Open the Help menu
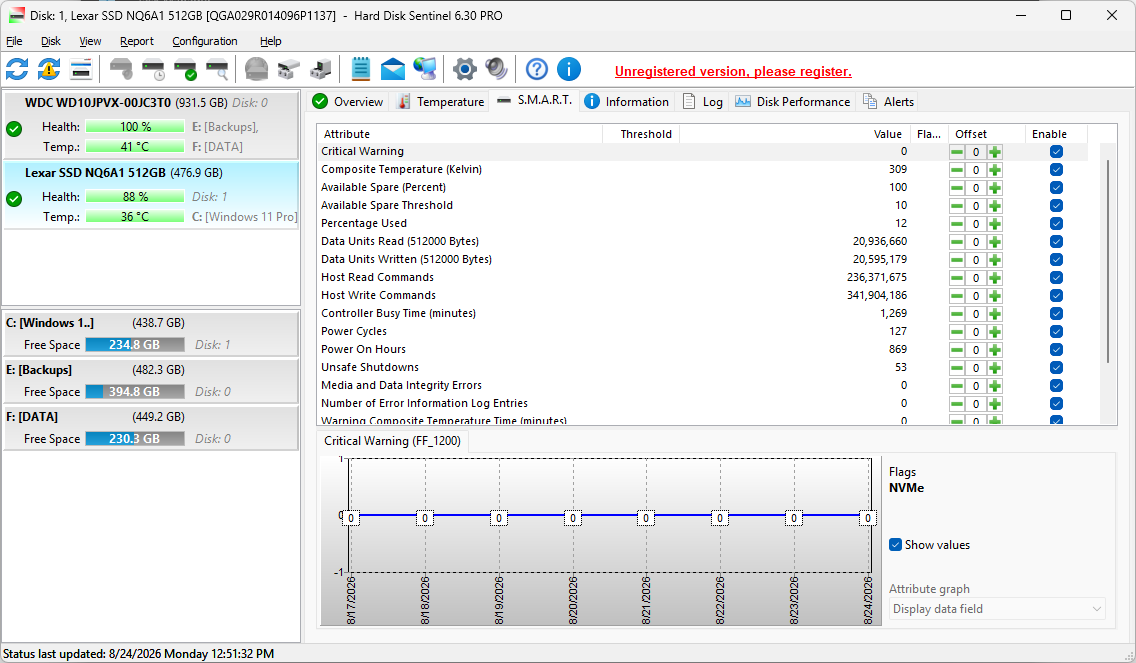Image resolution: width=1136 pixels, height=663 pixels. [x=270, y=41]
